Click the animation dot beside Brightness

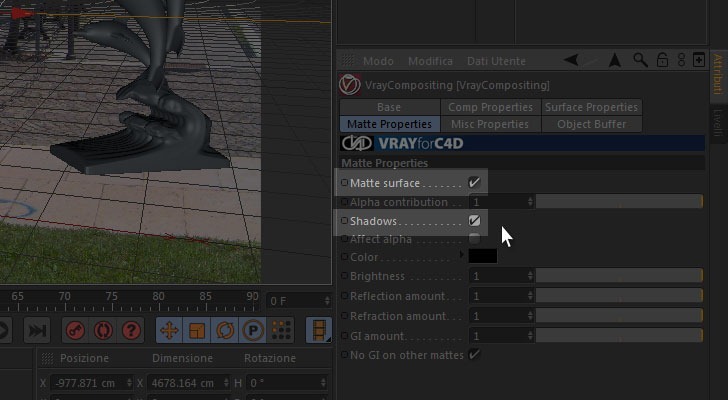pyautogui.click(x=344, y=276)
